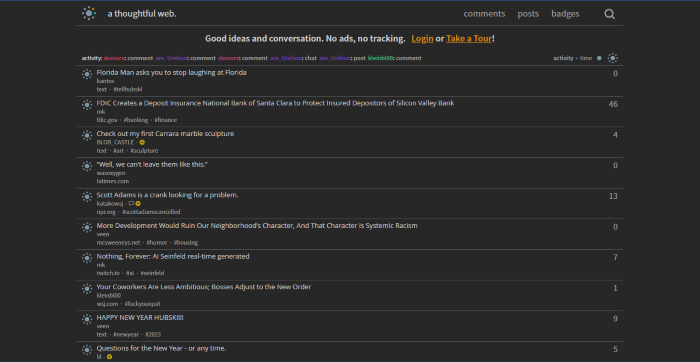The height and width of the screenshot is (363, 700).
Task: Click the latimes.com domain link
Action: click(x=112, y=181)
